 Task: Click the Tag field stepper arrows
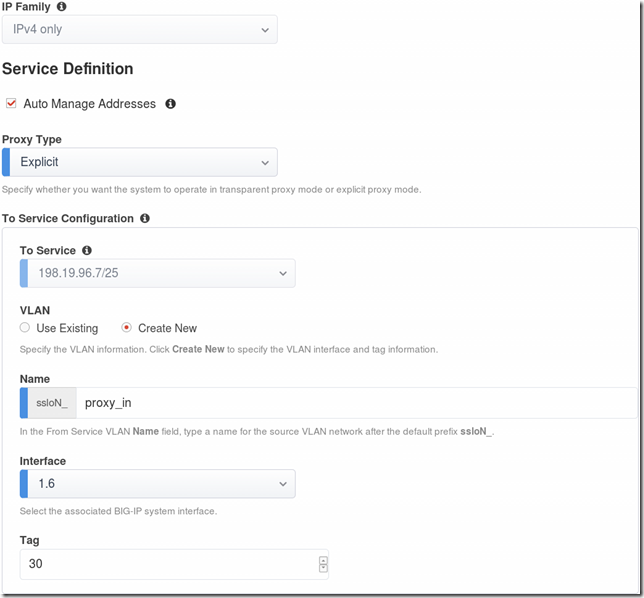(x=323, y=564)
